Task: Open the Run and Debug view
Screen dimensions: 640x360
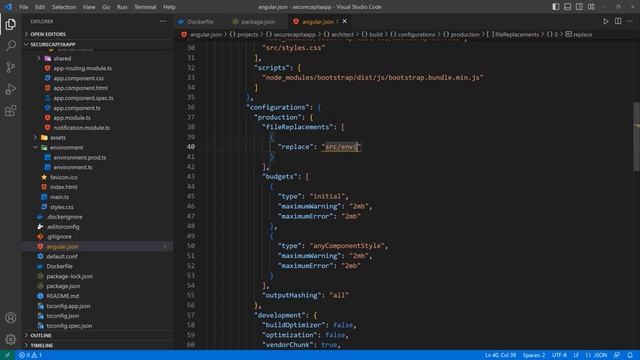Action: (11, 89)
